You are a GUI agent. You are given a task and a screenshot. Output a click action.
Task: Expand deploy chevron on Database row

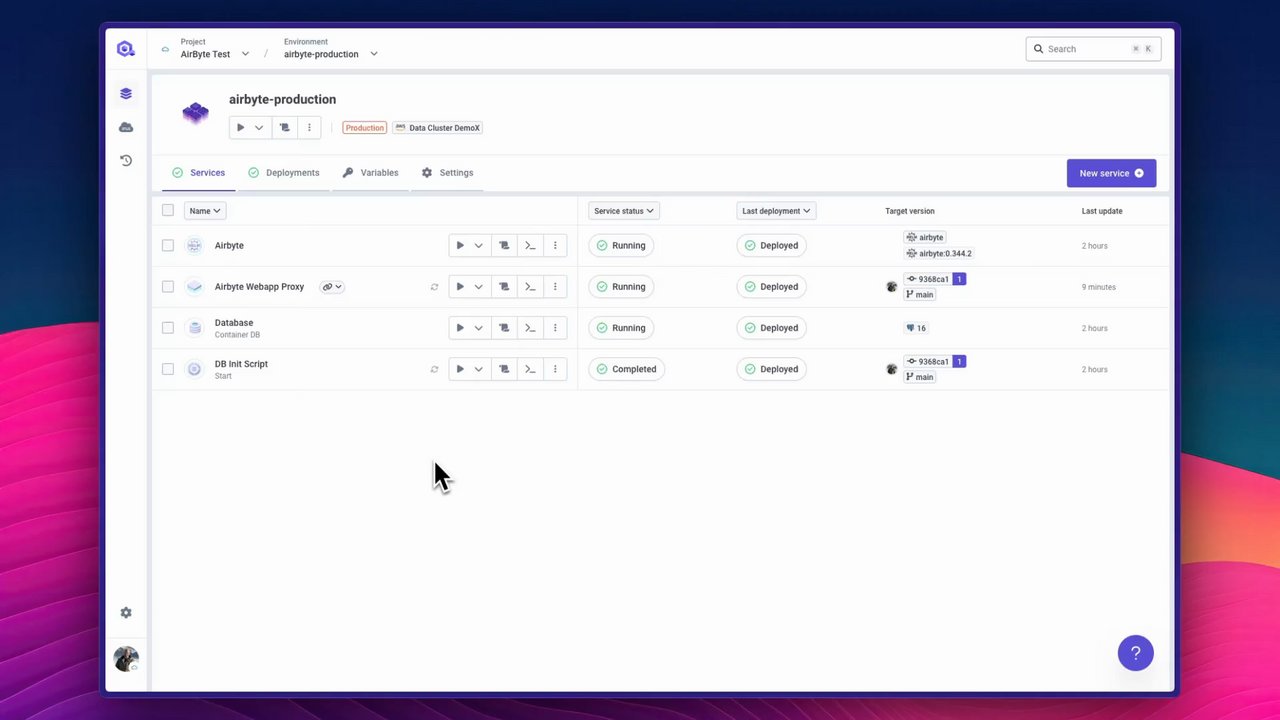coord(478,328)
